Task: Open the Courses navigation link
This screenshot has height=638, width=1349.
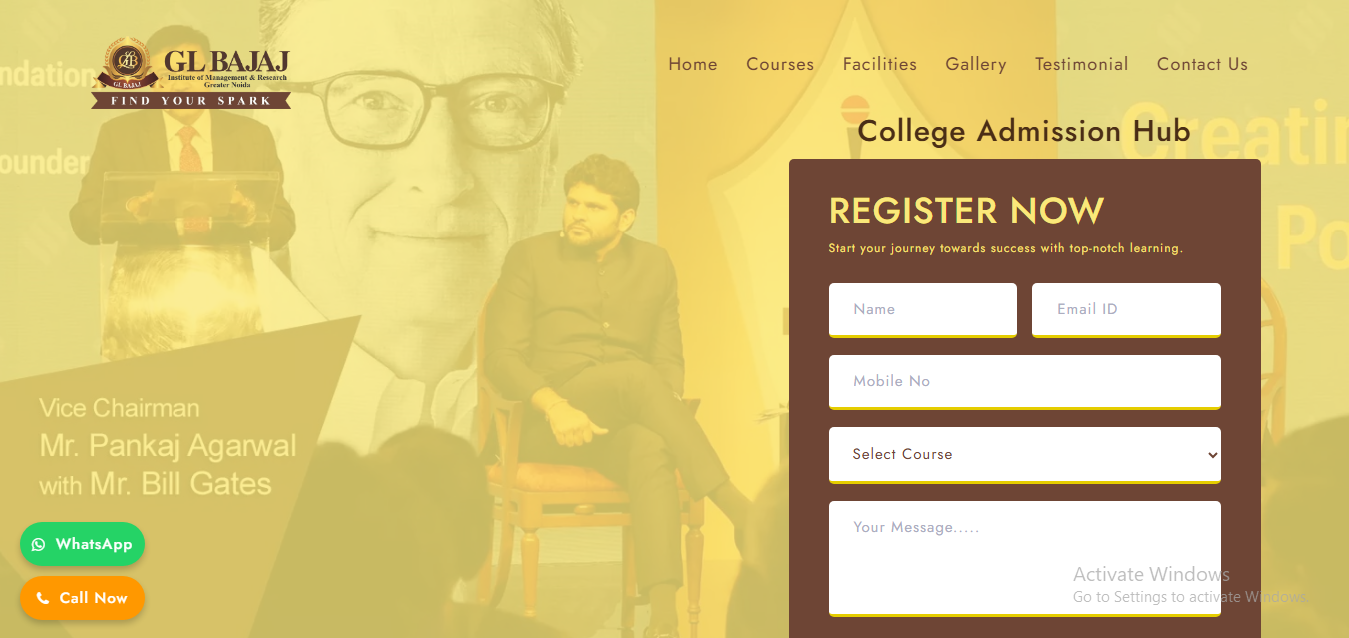Action: pos(779,63)
